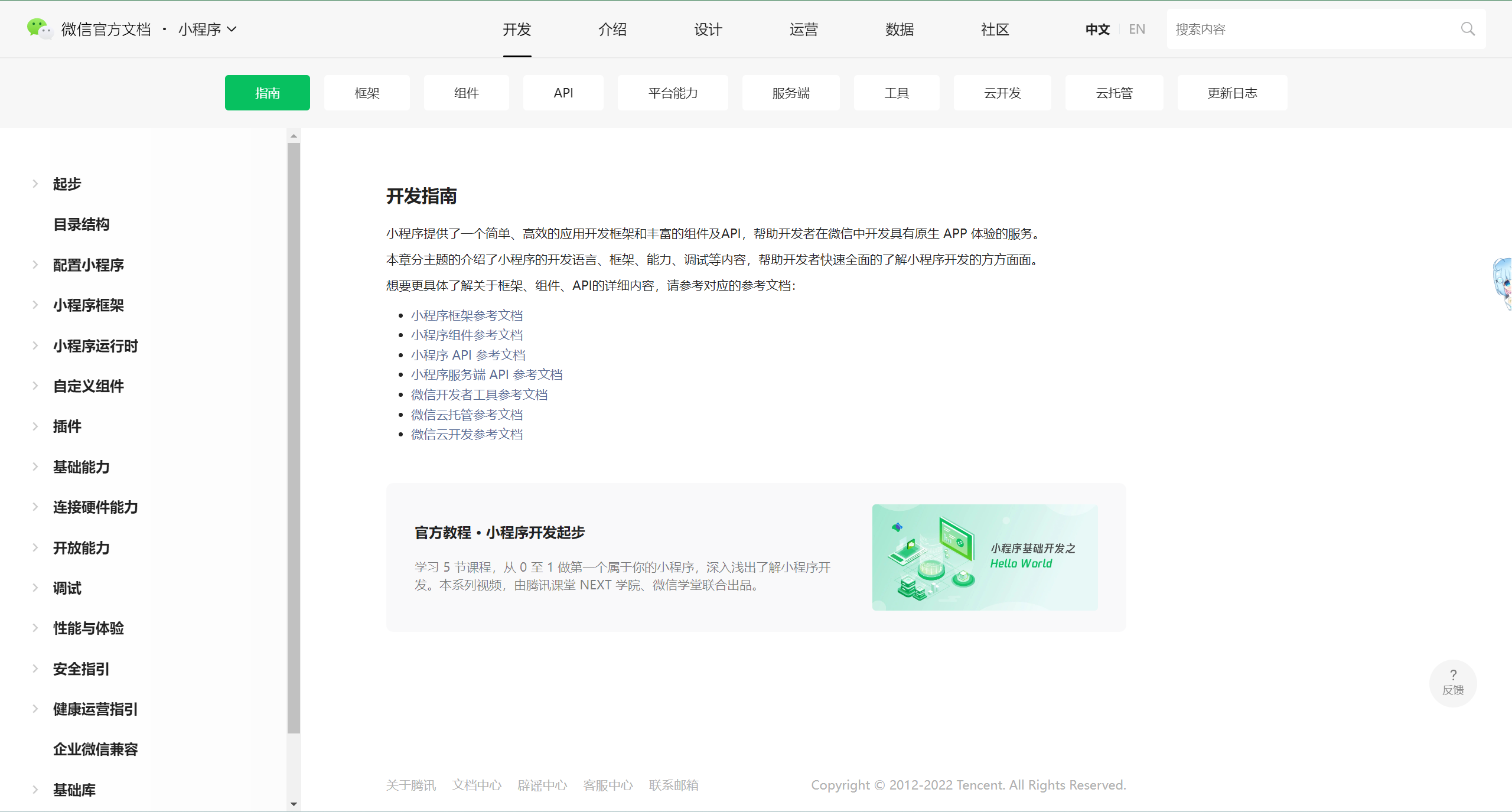Select 中文 language option
Viewport: 1512px width, 812px height.
(1096, 28)
